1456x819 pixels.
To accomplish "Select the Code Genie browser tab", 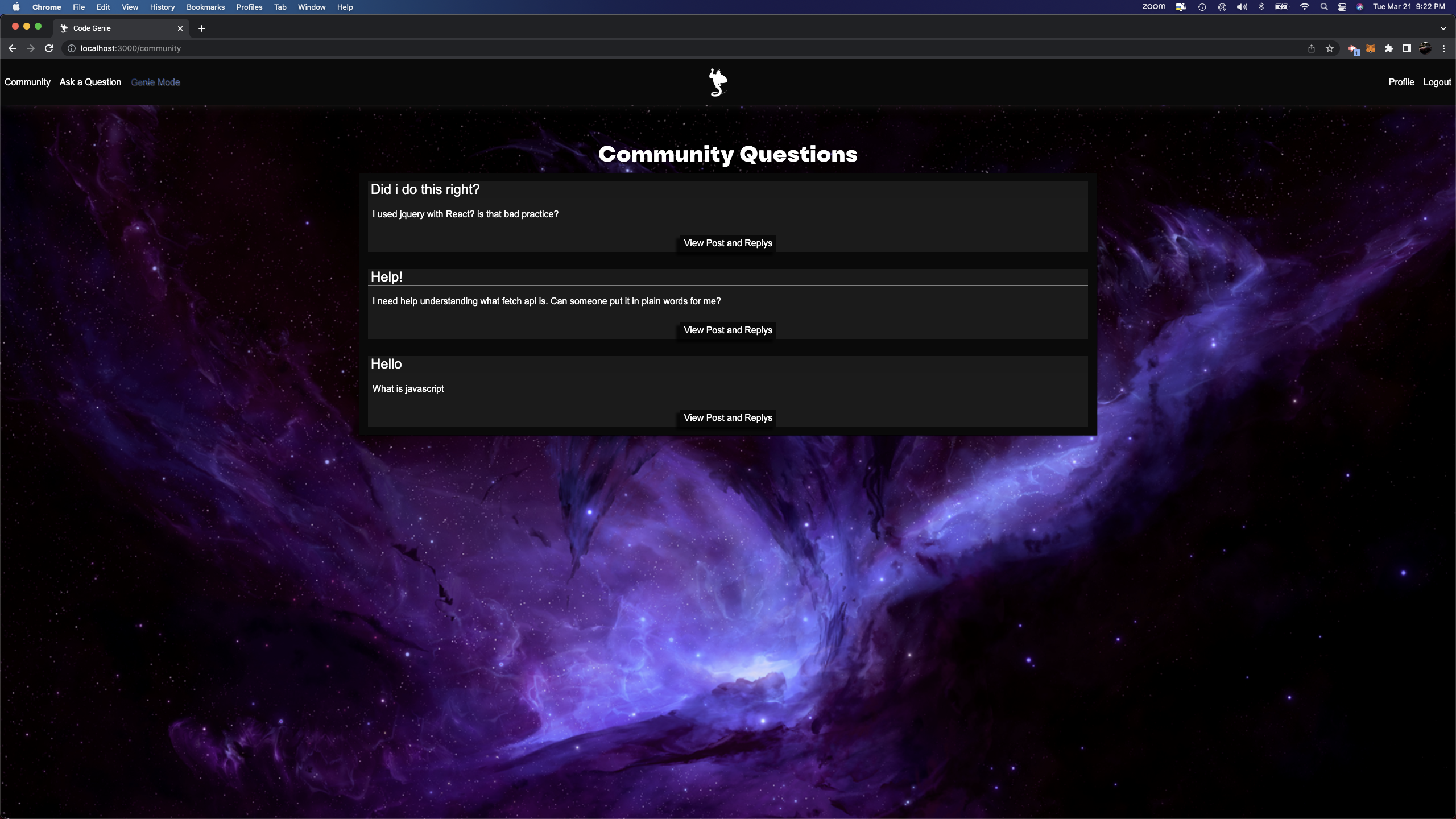I will tap(121, 28).
